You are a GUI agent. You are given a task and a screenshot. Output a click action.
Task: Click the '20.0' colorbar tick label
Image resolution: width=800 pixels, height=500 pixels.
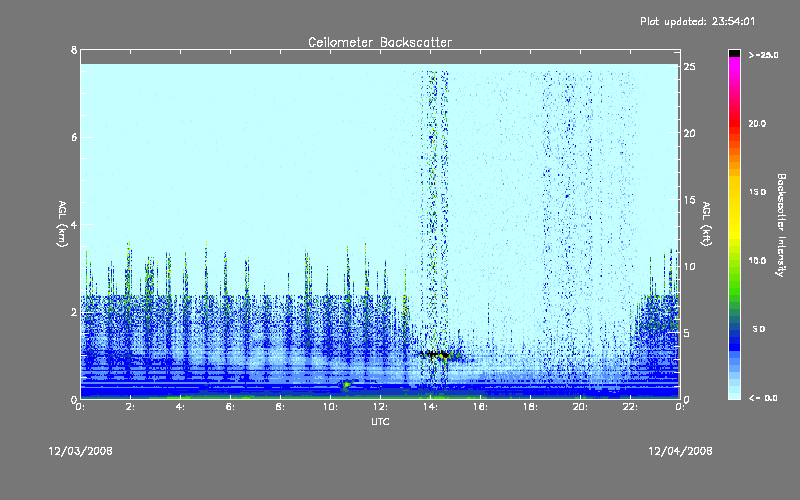[x=757, y=123]
